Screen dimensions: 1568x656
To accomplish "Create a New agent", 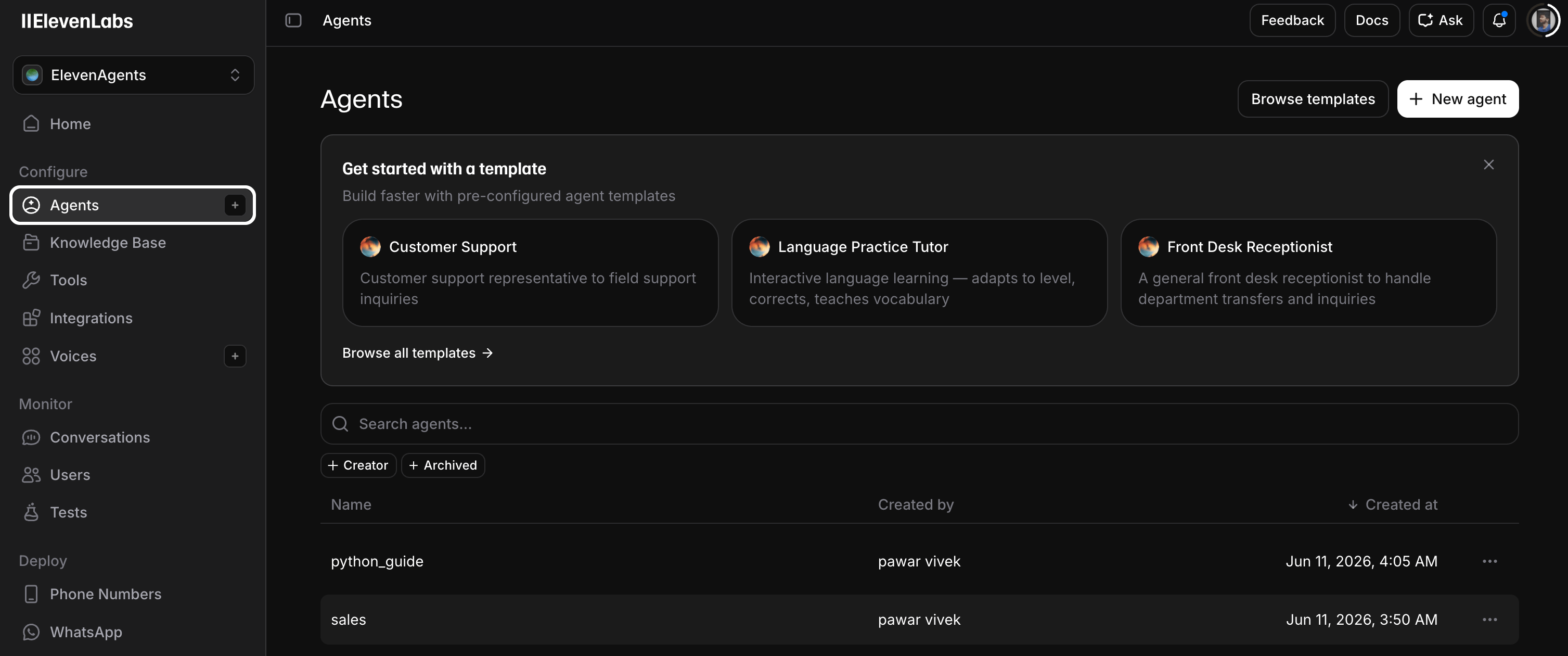I will 1457,99.
